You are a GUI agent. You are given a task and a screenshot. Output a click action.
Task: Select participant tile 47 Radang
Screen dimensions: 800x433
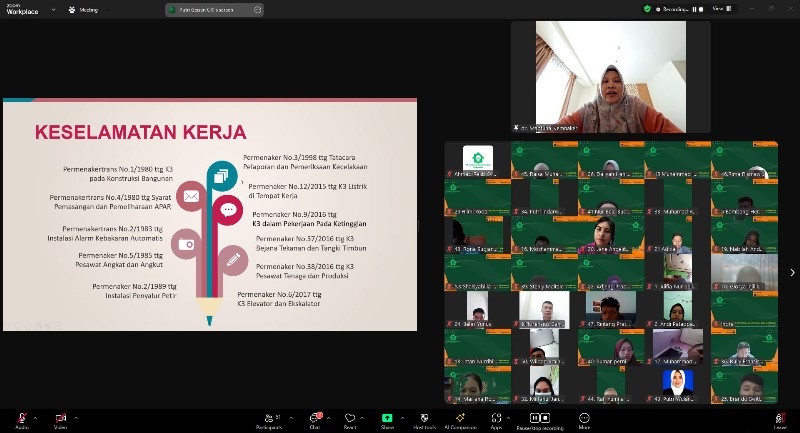611,310
